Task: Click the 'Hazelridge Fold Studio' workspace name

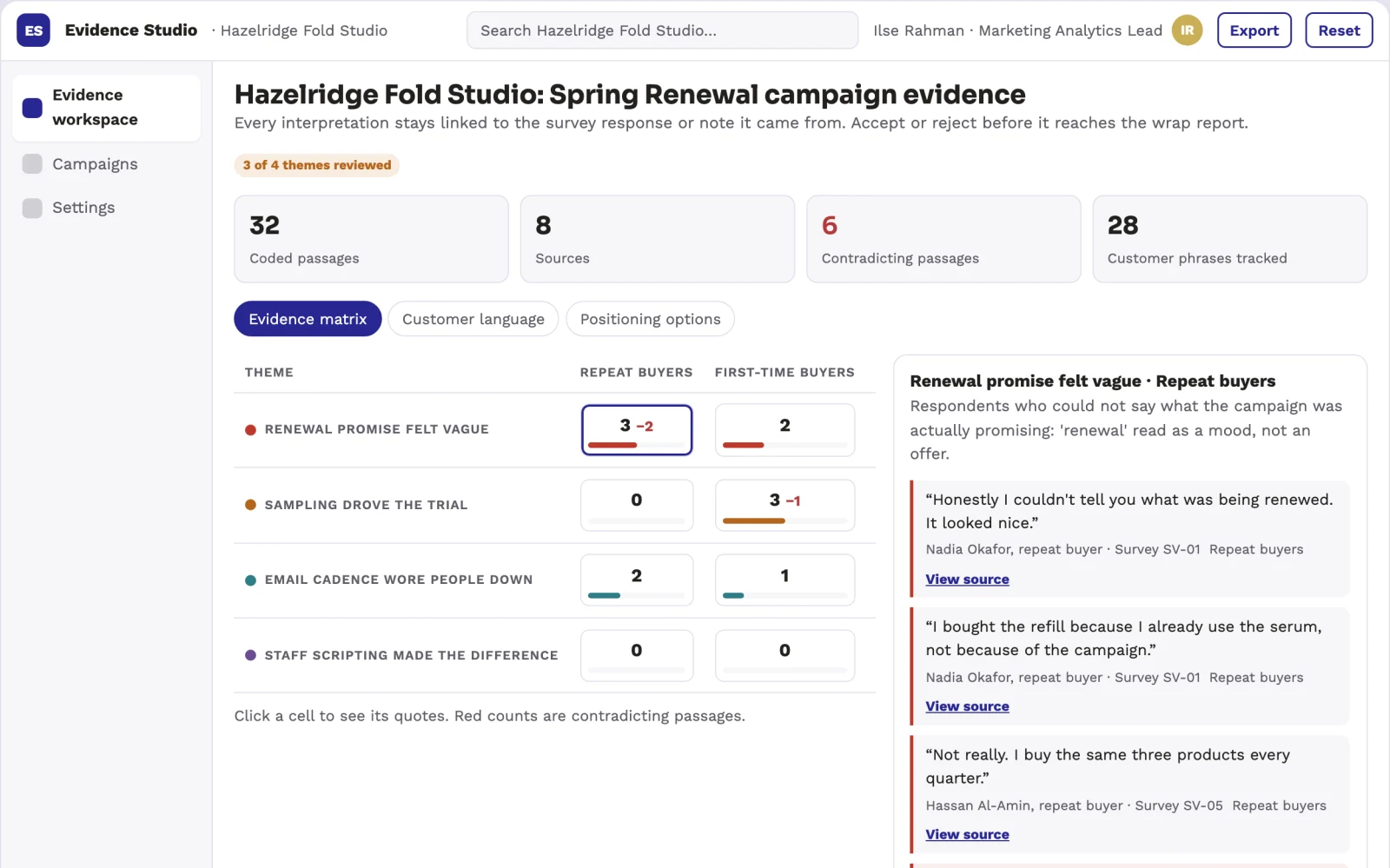Action: [x=303, y=30]
